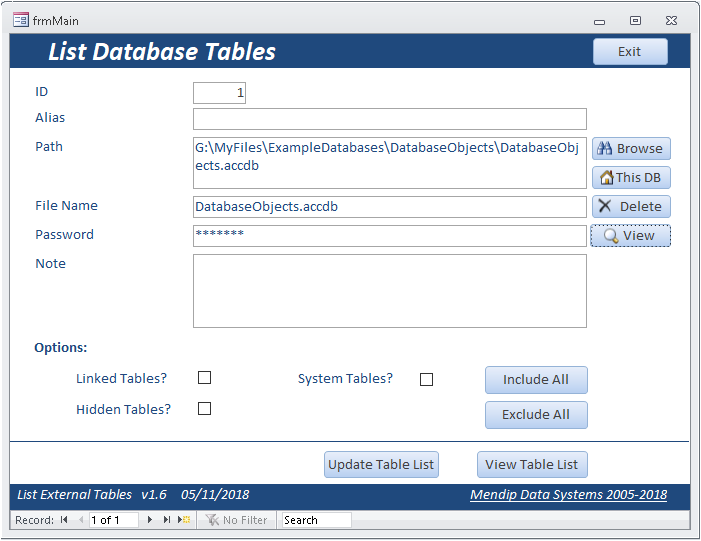
Task: Click the Update Table List button
Action: tap(381, 464)
